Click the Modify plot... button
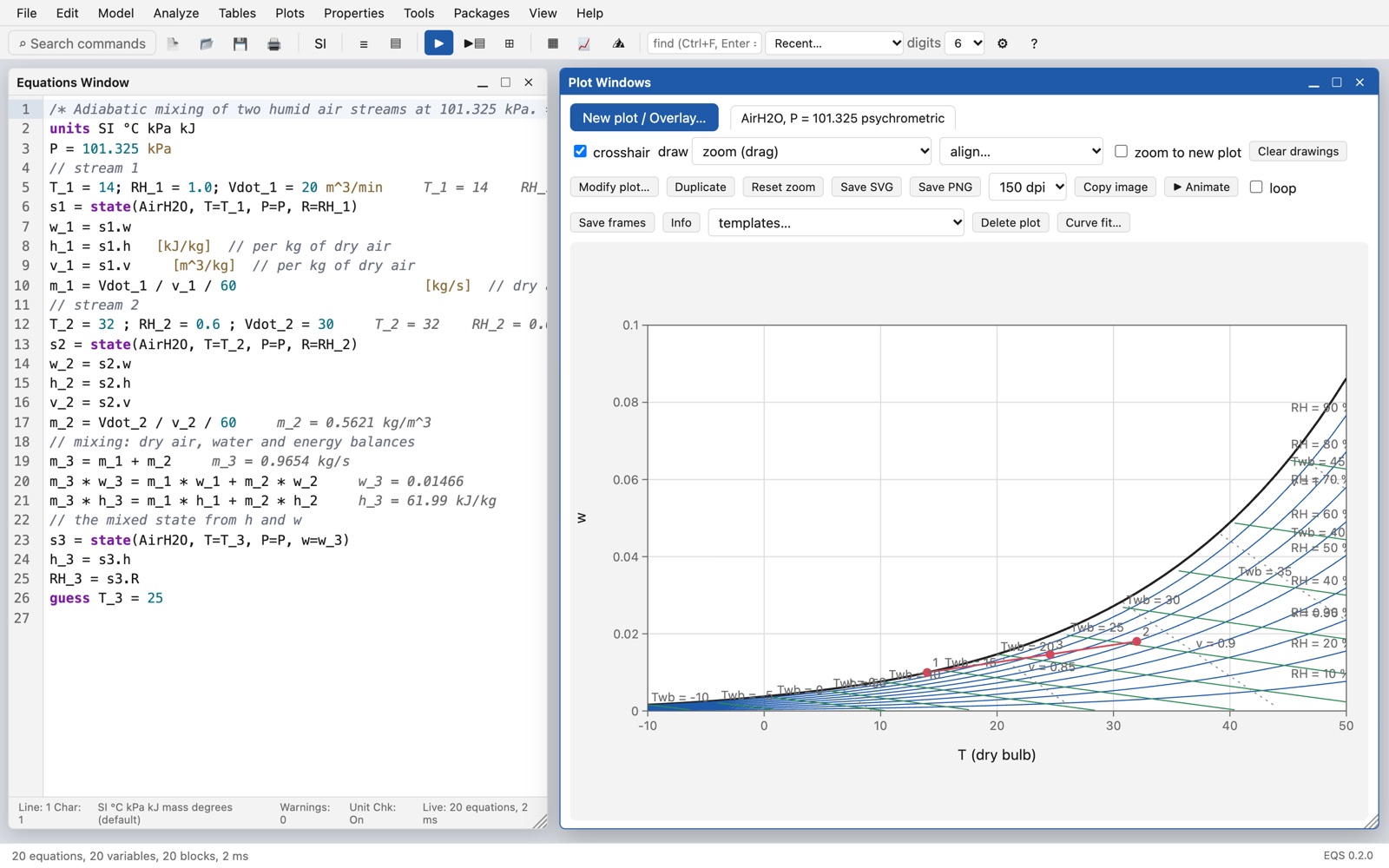This screenshot has height=868, width=1389. (x=614, y=187)
